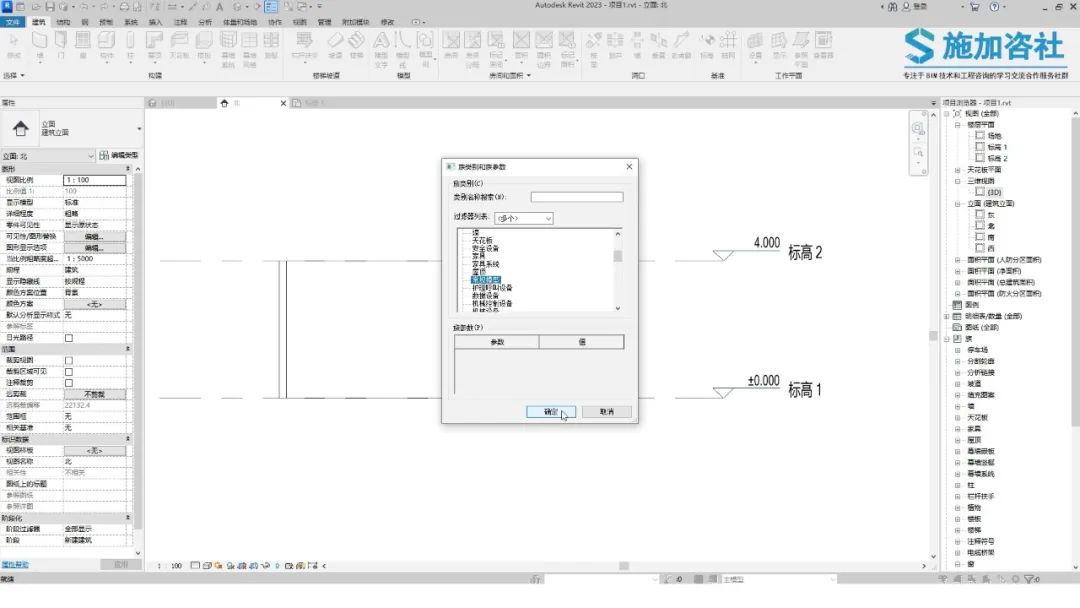Select Data Devices in the category list

pos(485,296)
